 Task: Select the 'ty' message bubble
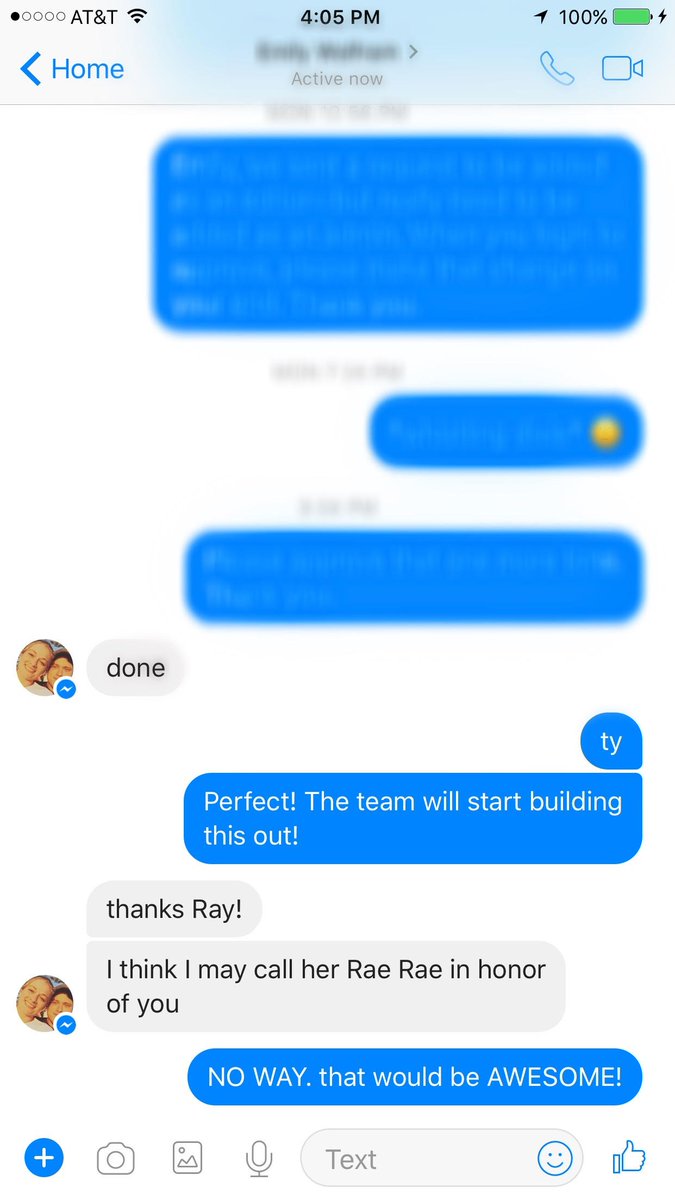(x=611, y=742)
